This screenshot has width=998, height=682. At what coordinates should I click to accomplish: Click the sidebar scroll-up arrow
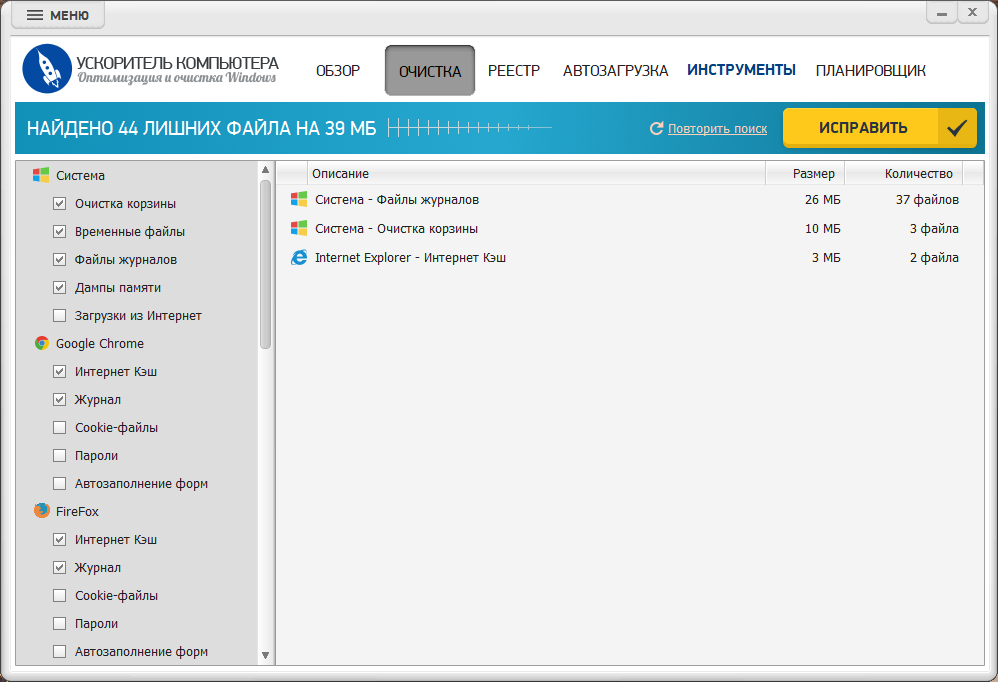point(265,170)
